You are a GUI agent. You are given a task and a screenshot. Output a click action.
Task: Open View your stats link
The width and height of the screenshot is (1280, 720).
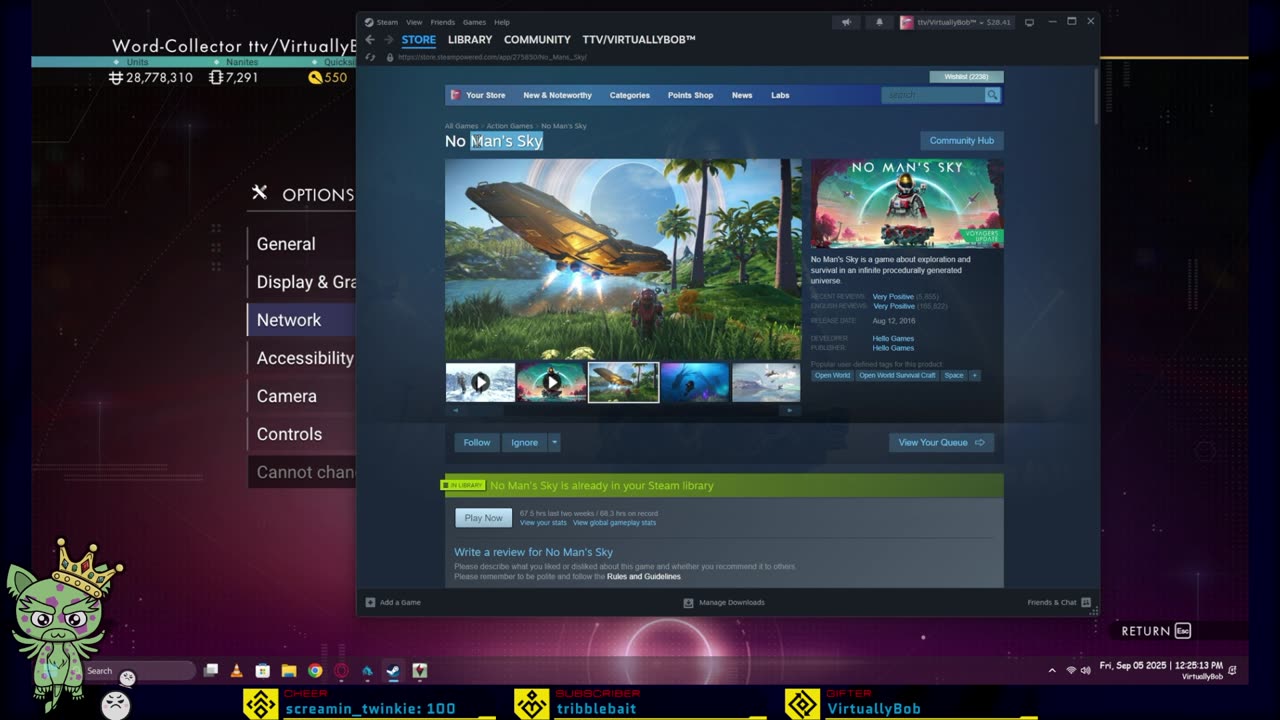tap(543, 523)
